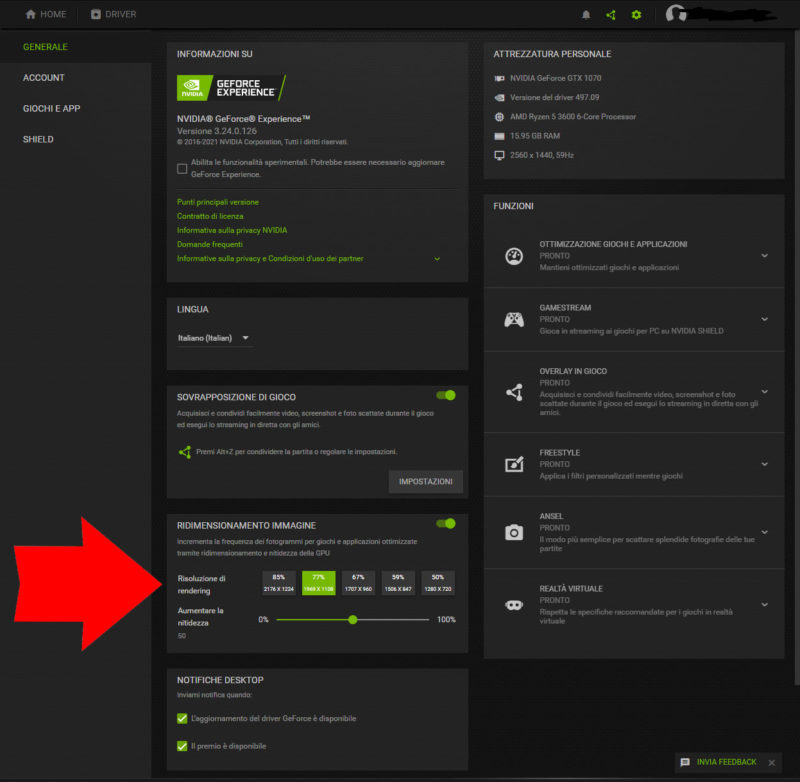The width and height of the screenshot is (800, 782).
Task: Disable the Sovrapposizione di gioco toggle
Action: (446, 395)
